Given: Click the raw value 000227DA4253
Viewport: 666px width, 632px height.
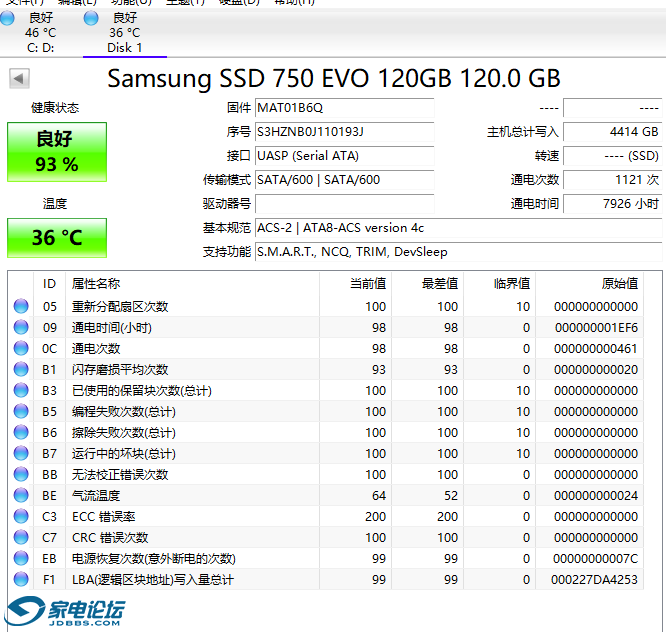Looking at the screenshot, I should (594, 580).
